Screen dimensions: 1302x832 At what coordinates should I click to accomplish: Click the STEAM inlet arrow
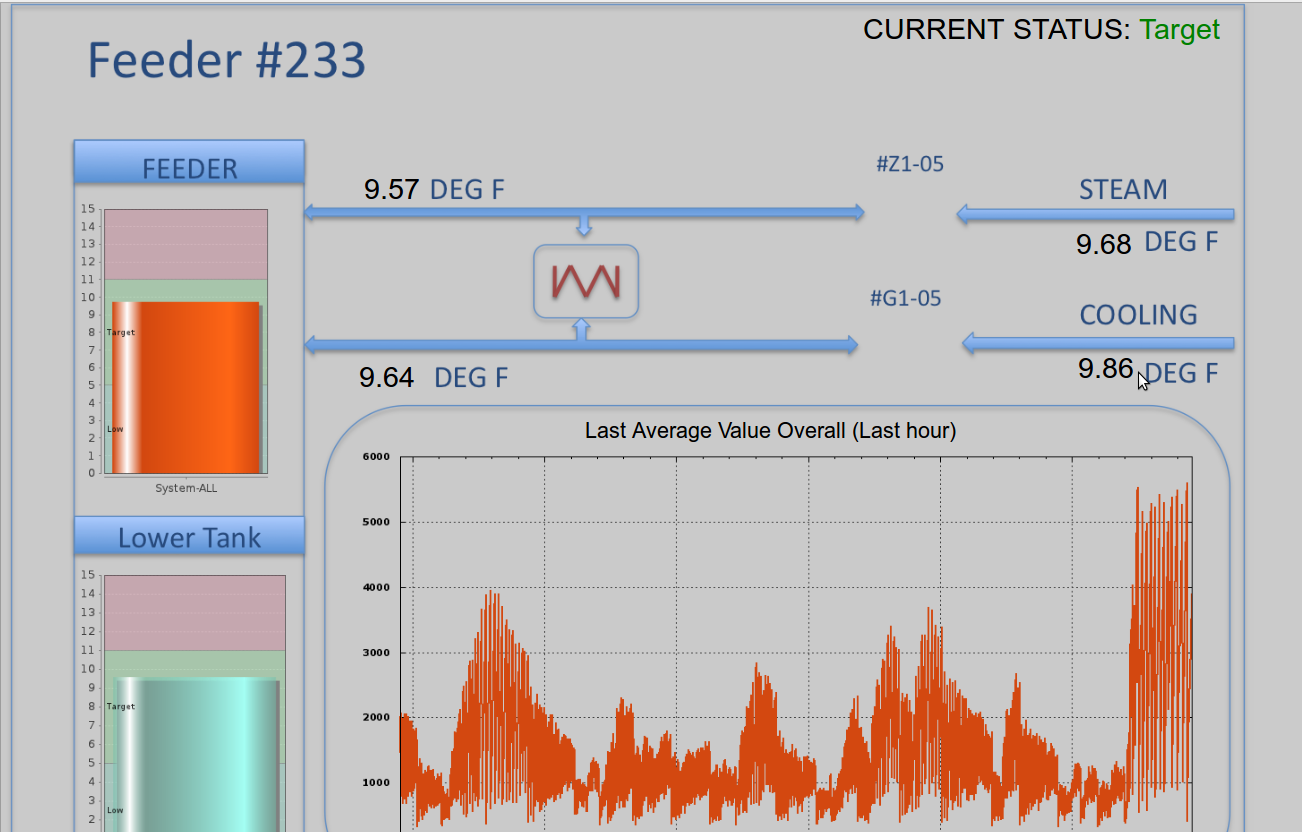pyautogui.click(x=1094, y=214)
